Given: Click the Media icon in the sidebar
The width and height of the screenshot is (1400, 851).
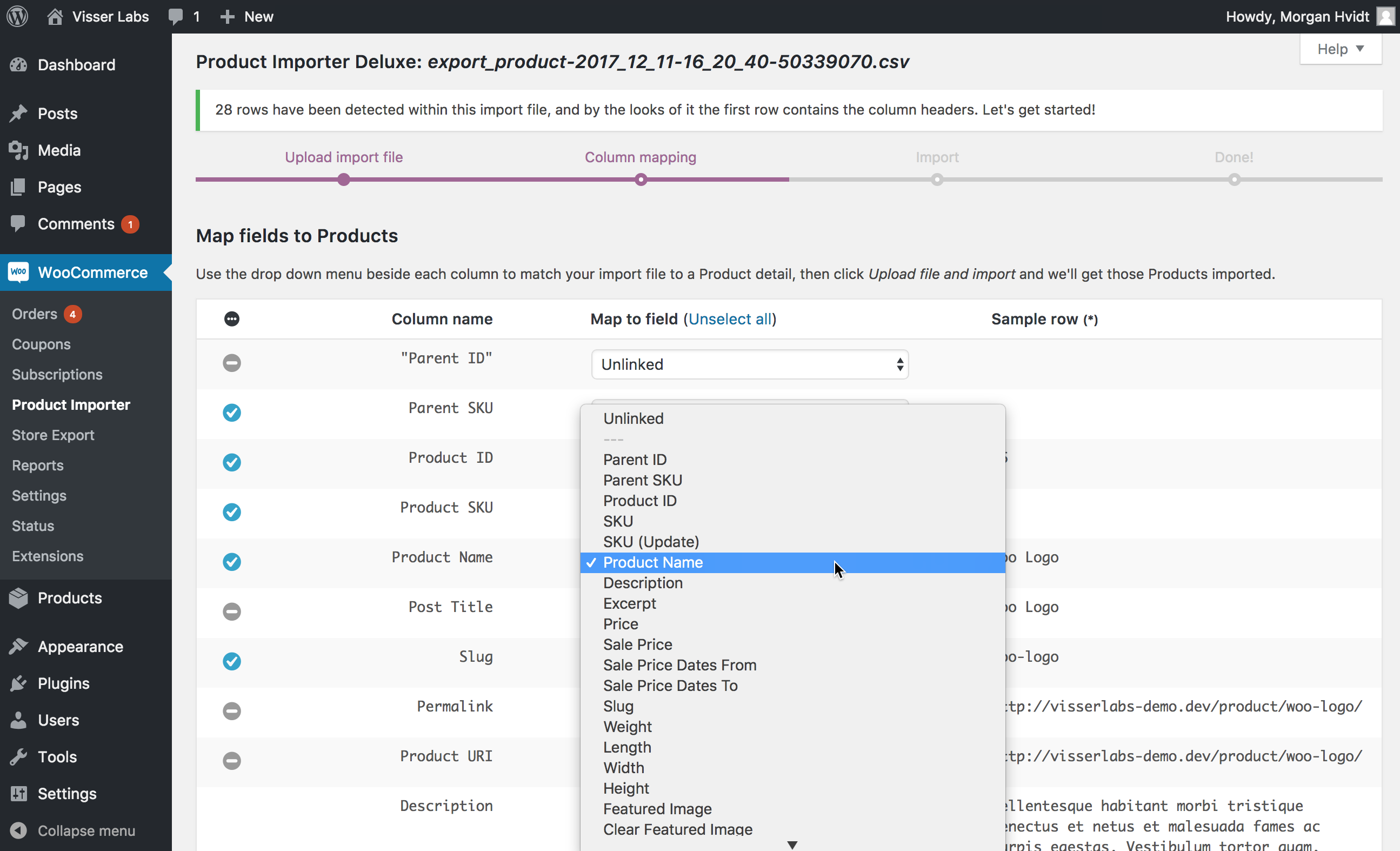Looking at the screenshot, I should pos(18,150).
